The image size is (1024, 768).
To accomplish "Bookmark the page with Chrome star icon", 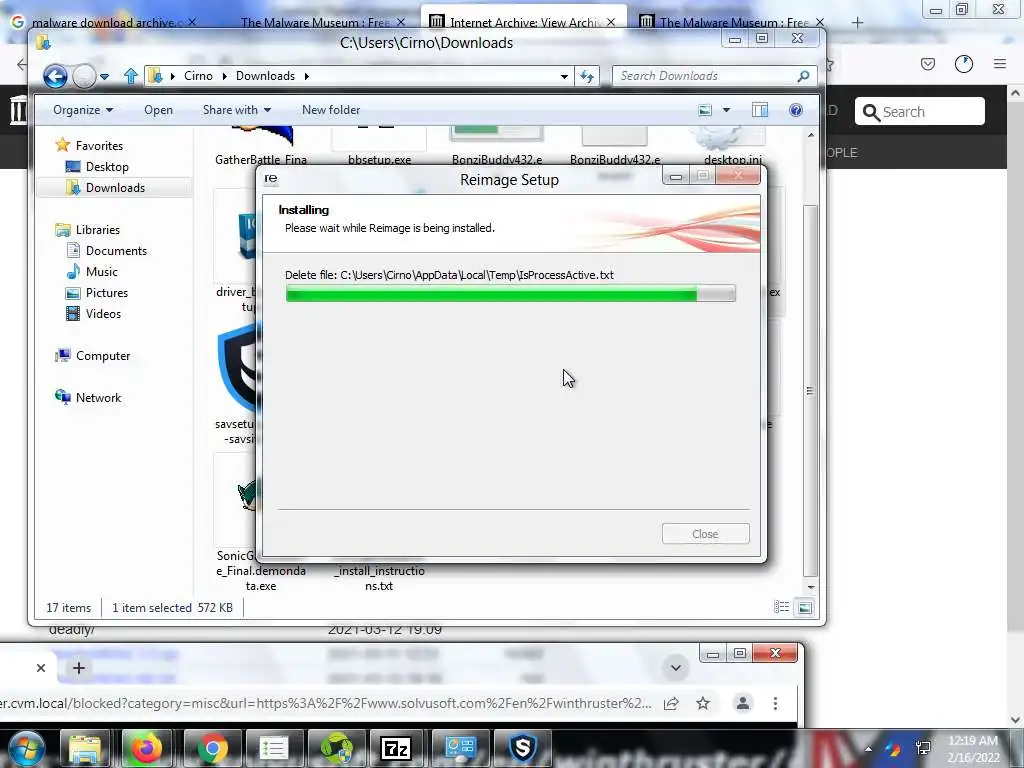I will click(x=703, y=703).
